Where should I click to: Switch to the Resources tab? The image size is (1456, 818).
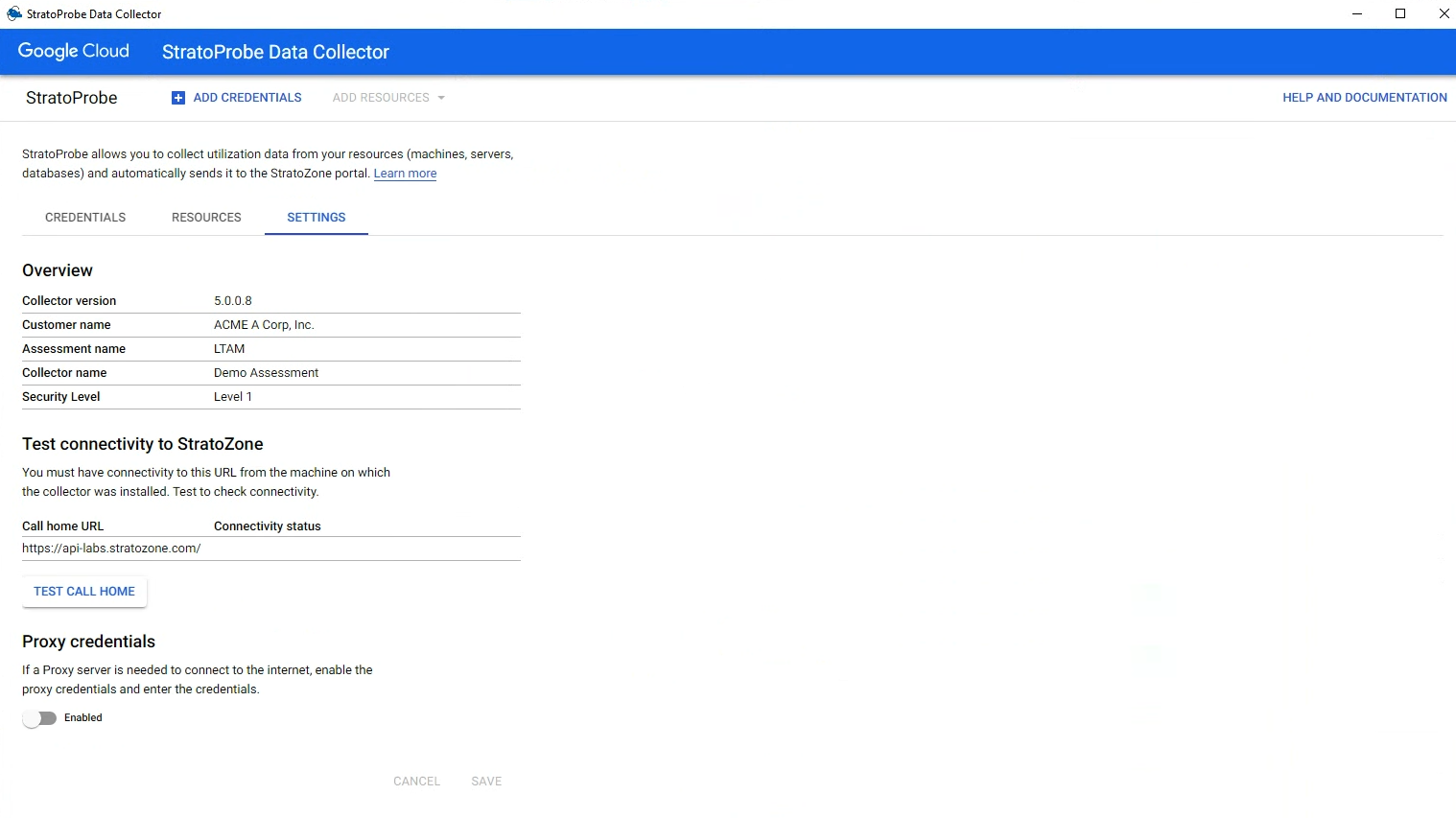[206, 218]
